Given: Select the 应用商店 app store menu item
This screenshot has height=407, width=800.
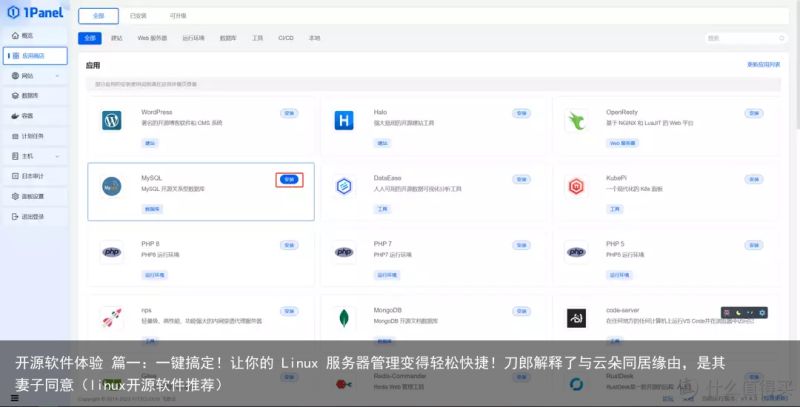Looking at the screenshot, I should (35, 56).
